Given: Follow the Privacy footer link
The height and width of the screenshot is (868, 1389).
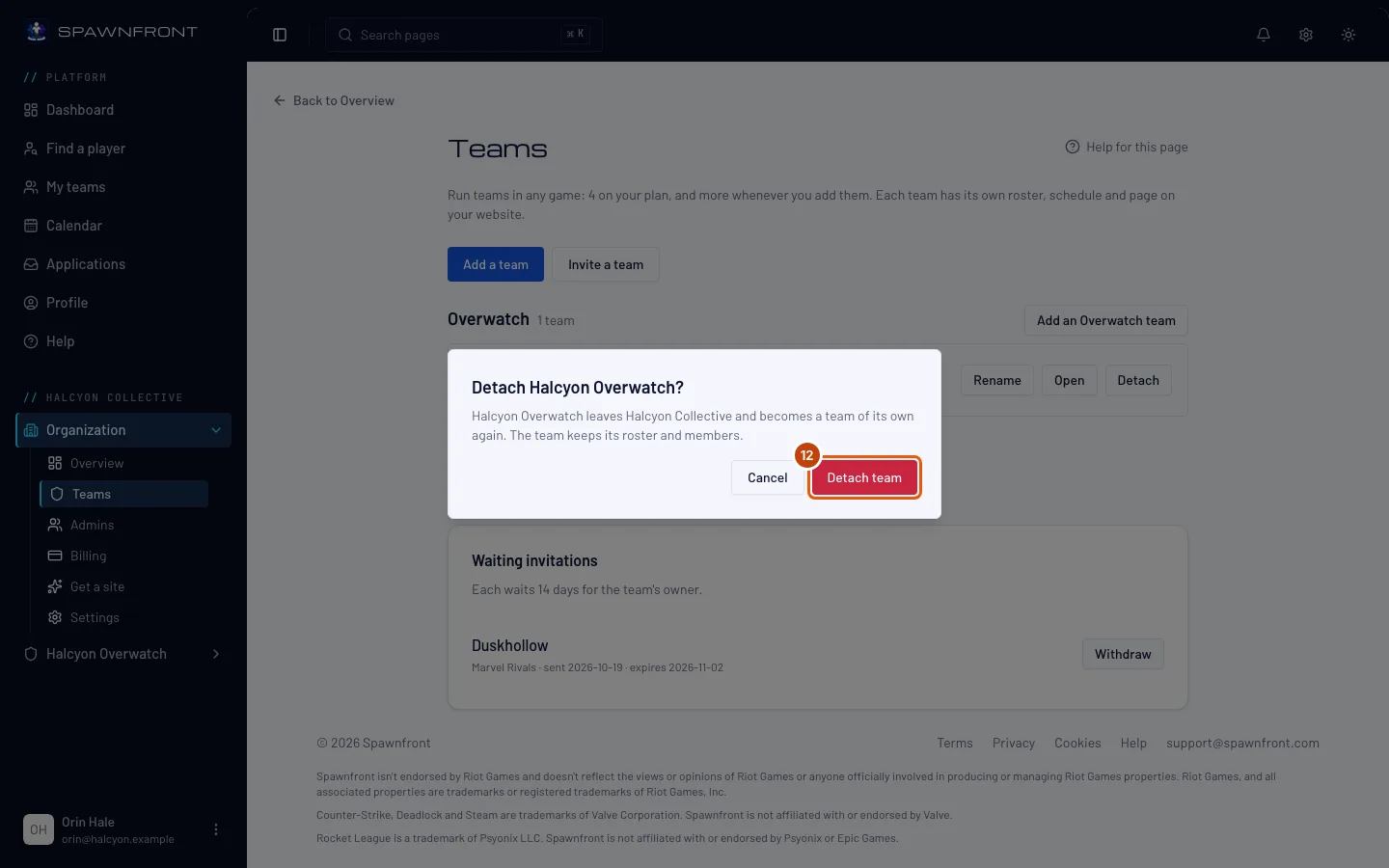Looking at the screenshot, I should [x=1014, y=743].
